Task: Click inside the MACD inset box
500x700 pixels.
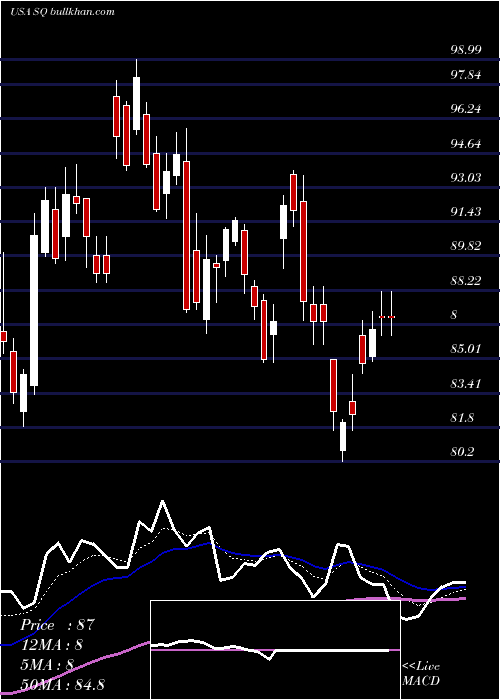Action: click(x=275, y=650)
